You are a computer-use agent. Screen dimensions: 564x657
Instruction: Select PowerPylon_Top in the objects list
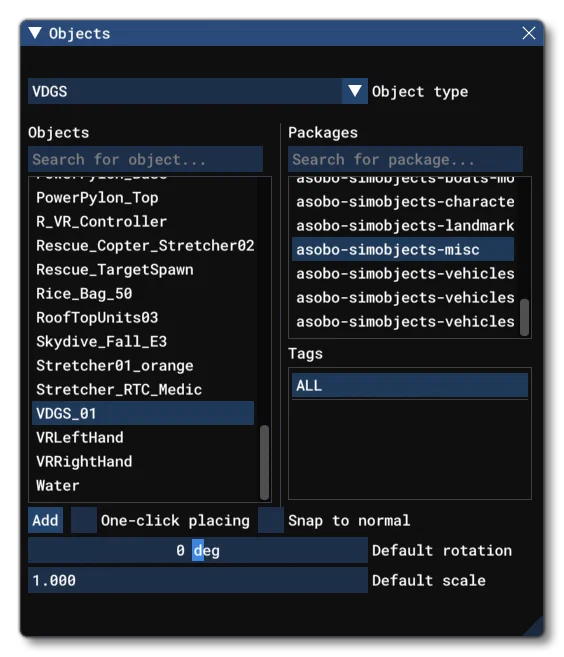point(143,198)
